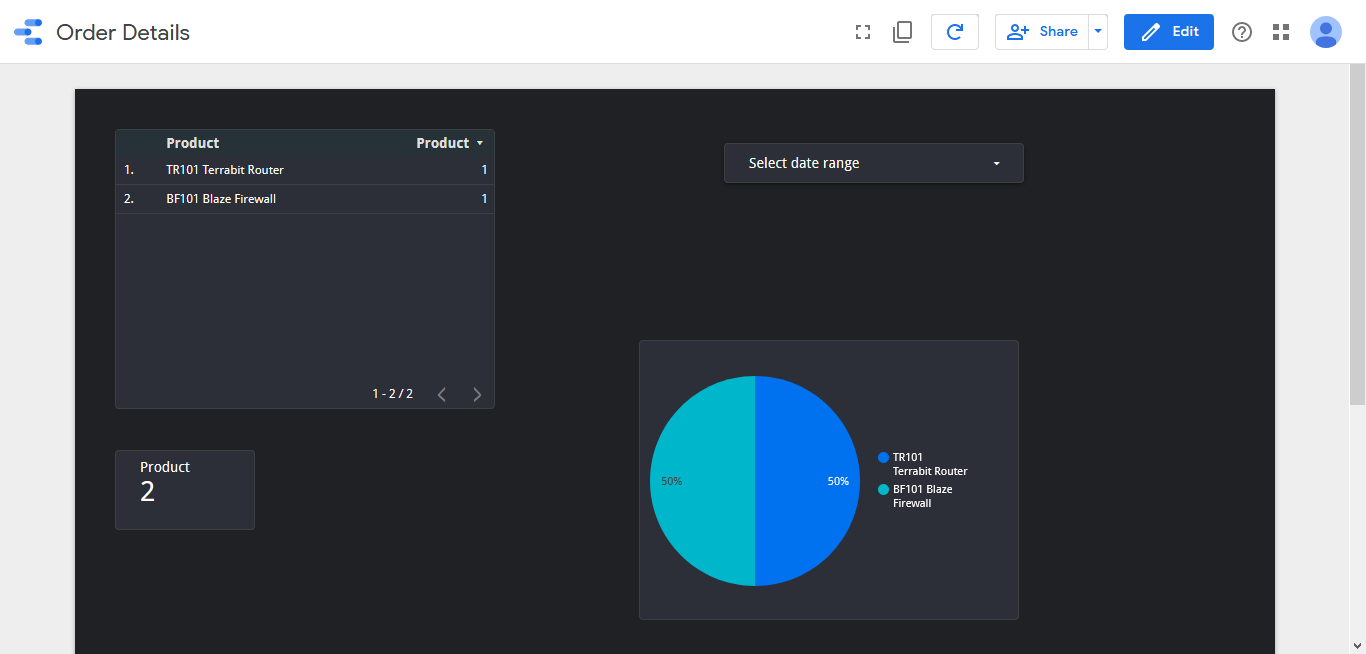Open the Google apps grid
The image size is (1366, 654).
pos(1281,32)
